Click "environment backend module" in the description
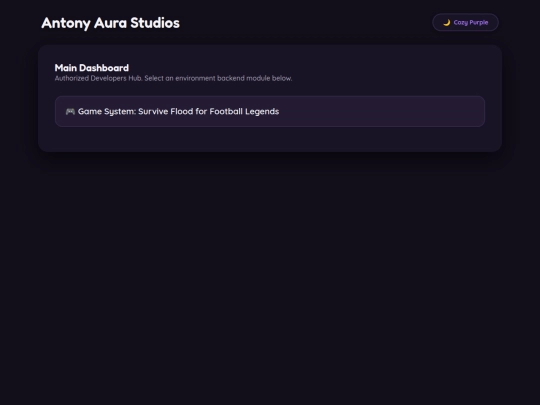 click(x=222, y=78)
